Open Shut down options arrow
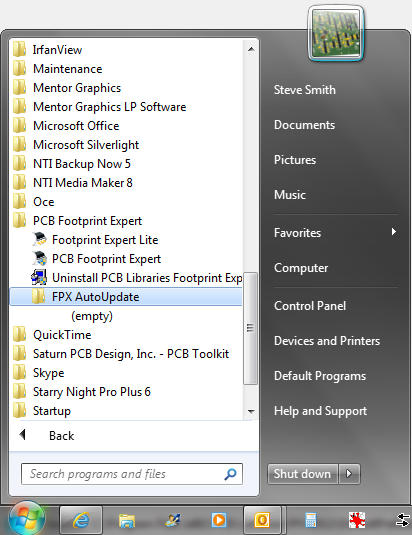The image size is (412, 535). 349,474
